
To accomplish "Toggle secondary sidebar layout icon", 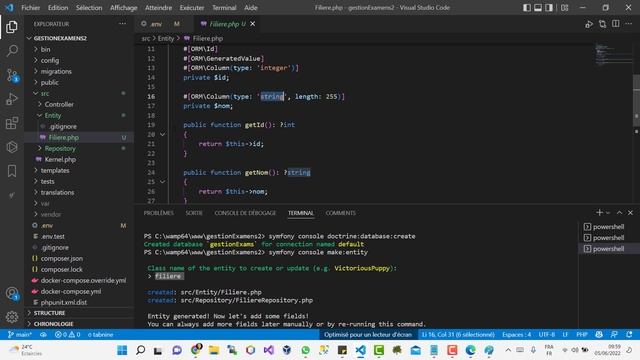I will [x=549, y=8].
